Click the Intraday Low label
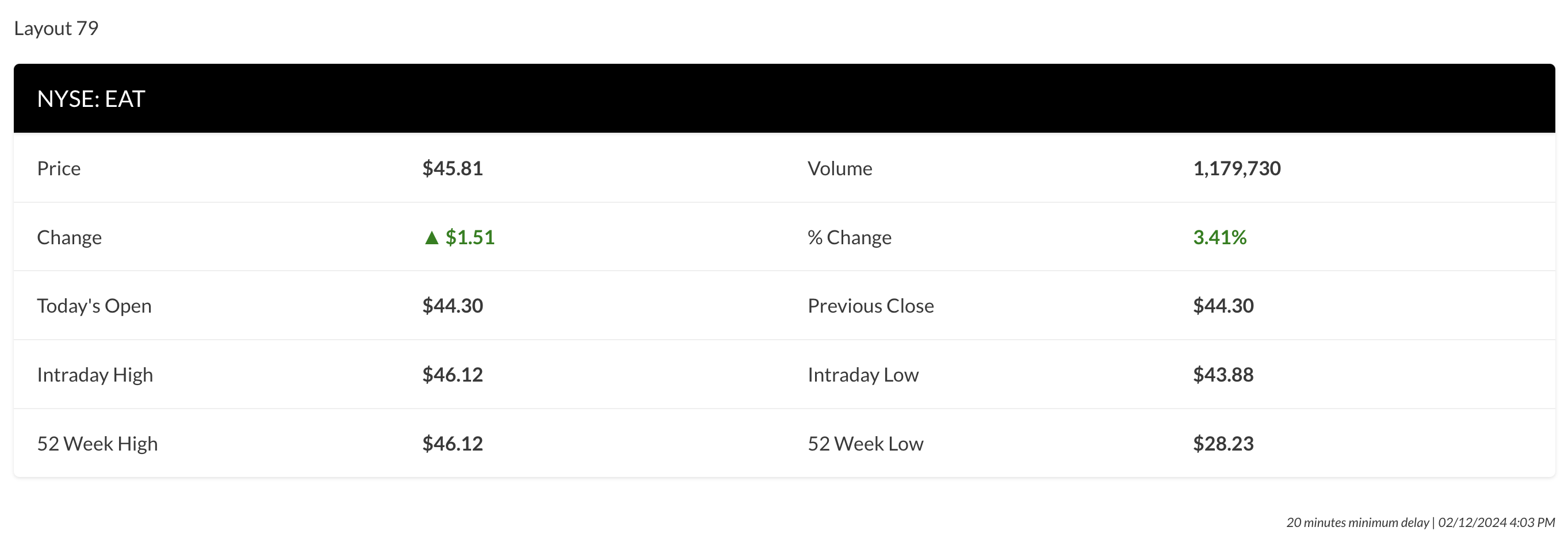1568x554 pixels. pyautogui.click(x=863, y=375)
